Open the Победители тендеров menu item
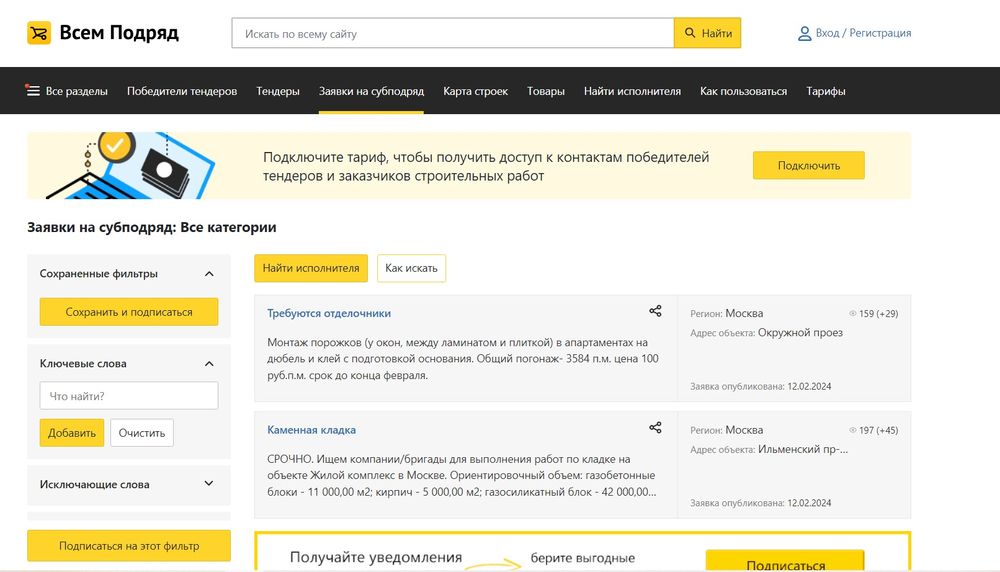The width and height of the screenshot is (1000, 572). [182, 91]
